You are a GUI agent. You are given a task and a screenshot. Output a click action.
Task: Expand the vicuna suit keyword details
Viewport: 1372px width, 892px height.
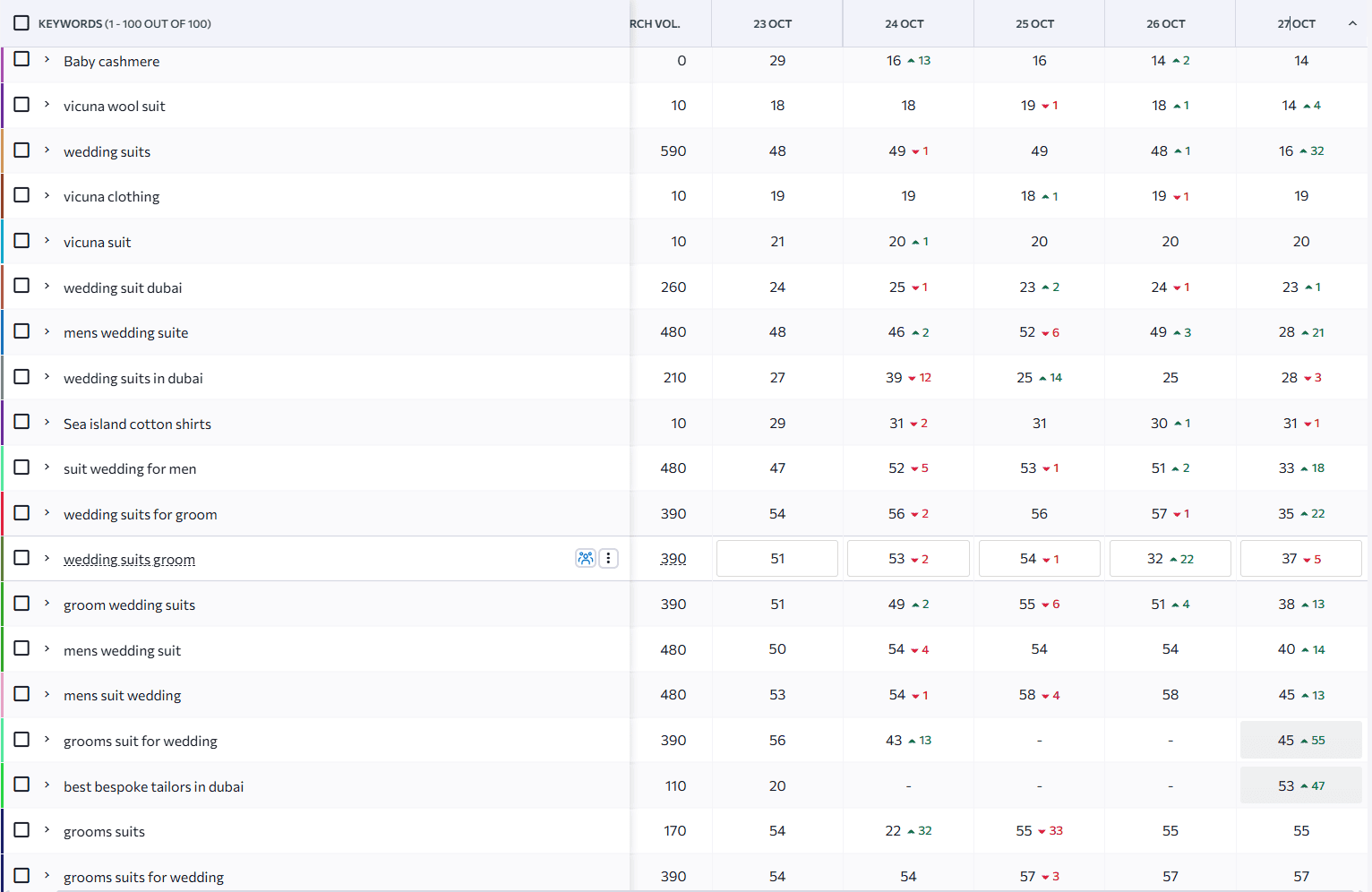click(47, 240)
